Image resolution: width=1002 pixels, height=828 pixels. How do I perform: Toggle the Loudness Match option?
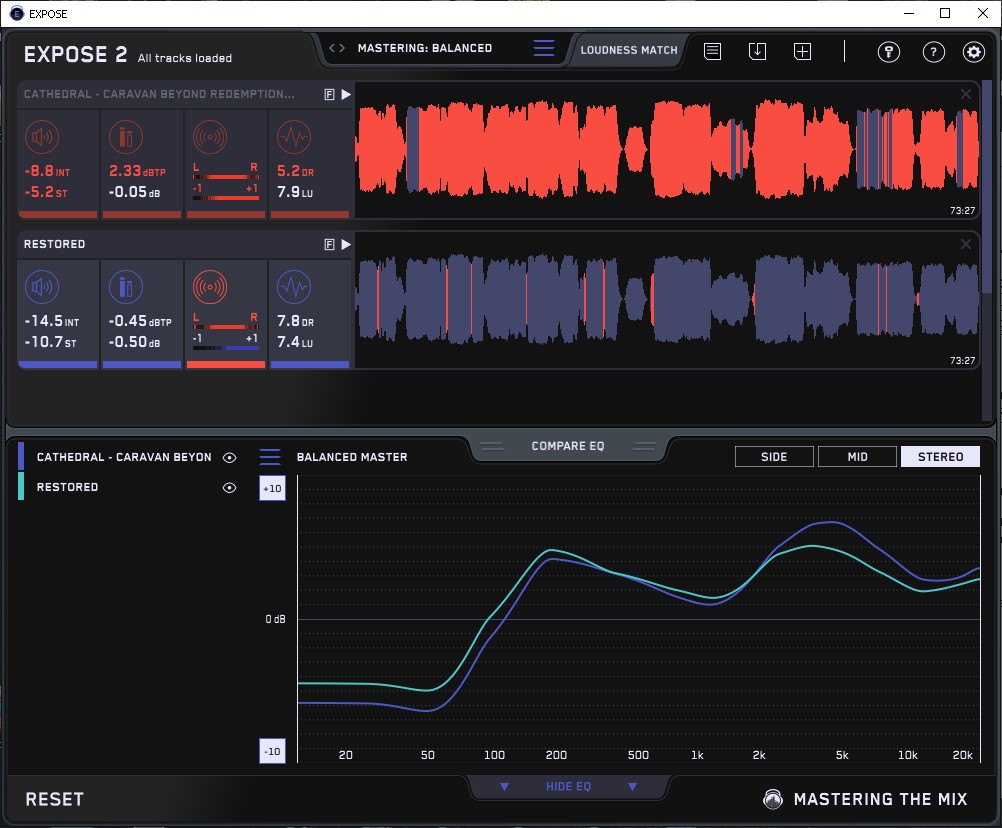[629, 49]
